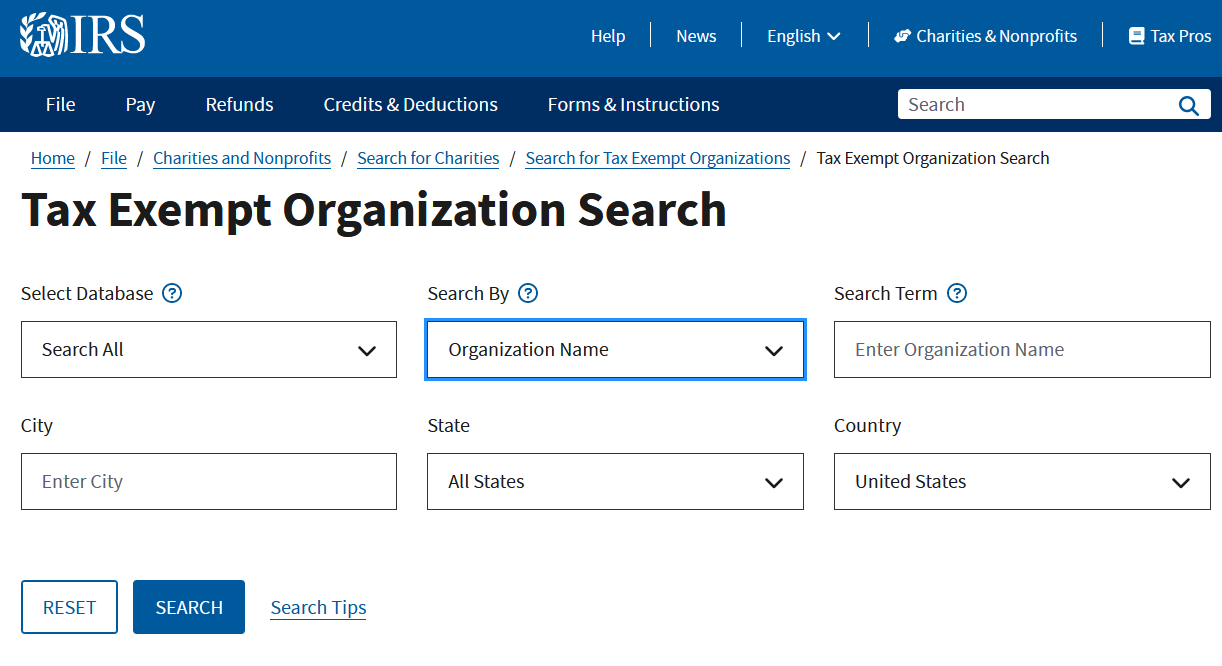Follow the Search Tips link
Screen dimensions: 1222x666
pyautogui.click(x=318, y=607)
